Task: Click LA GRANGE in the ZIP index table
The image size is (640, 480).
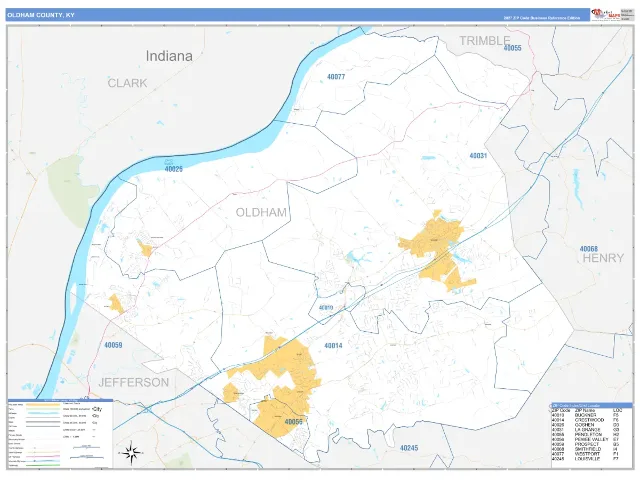Action: (587, 430)
